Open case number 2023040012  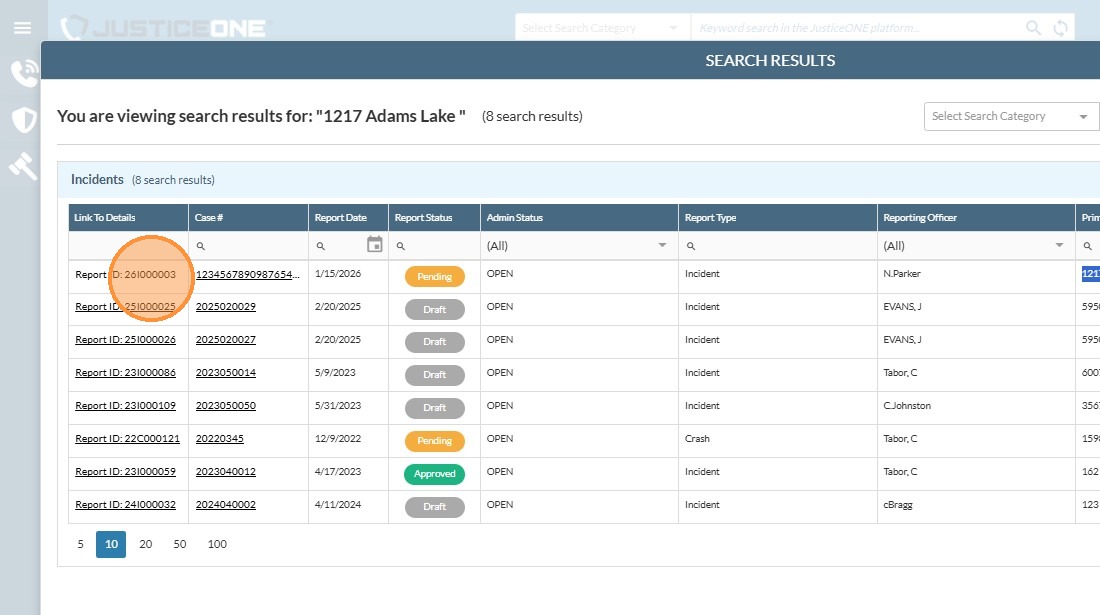tap(226, 471)
